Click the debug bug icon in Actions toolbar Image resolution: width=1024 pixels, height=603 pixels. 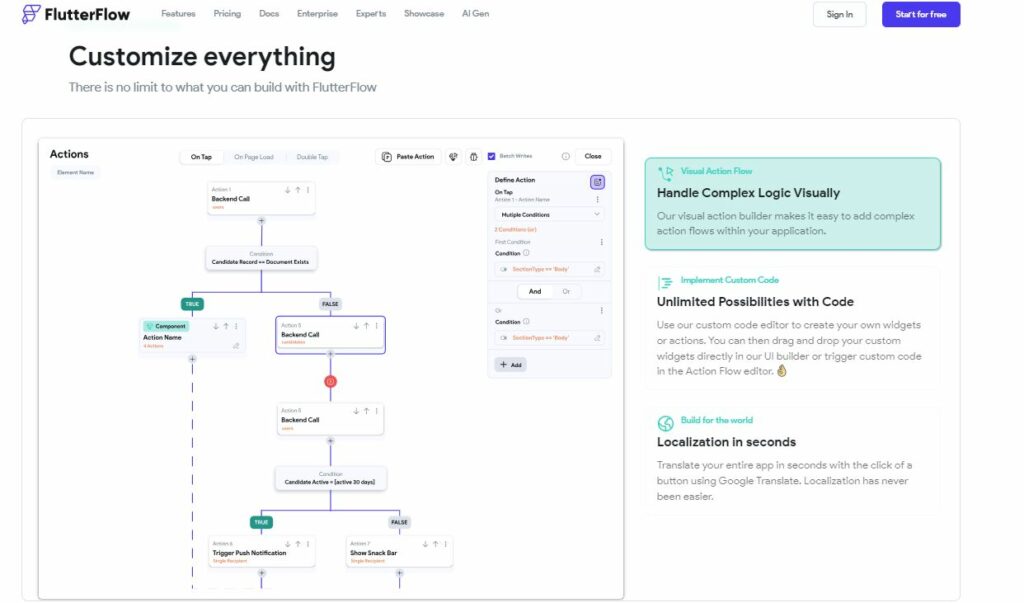pyautogui.click(x=473, y=157)
